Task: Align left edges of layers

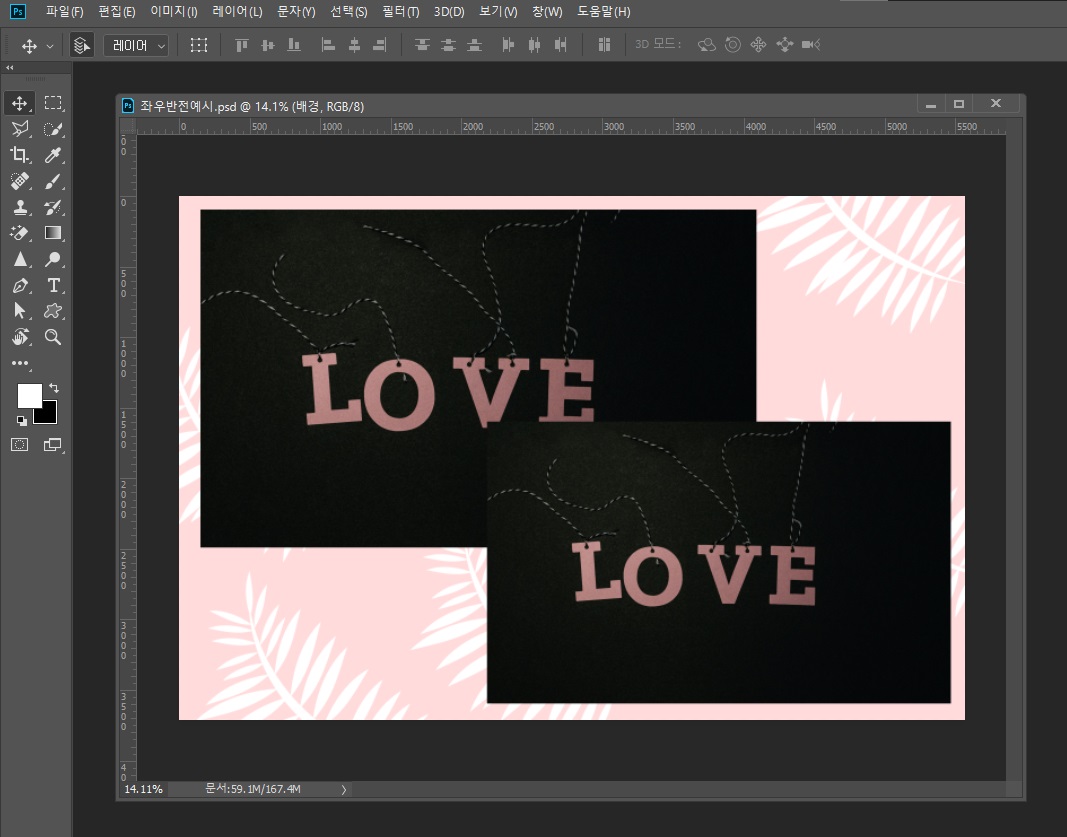Action: click(x=328, y=45)
